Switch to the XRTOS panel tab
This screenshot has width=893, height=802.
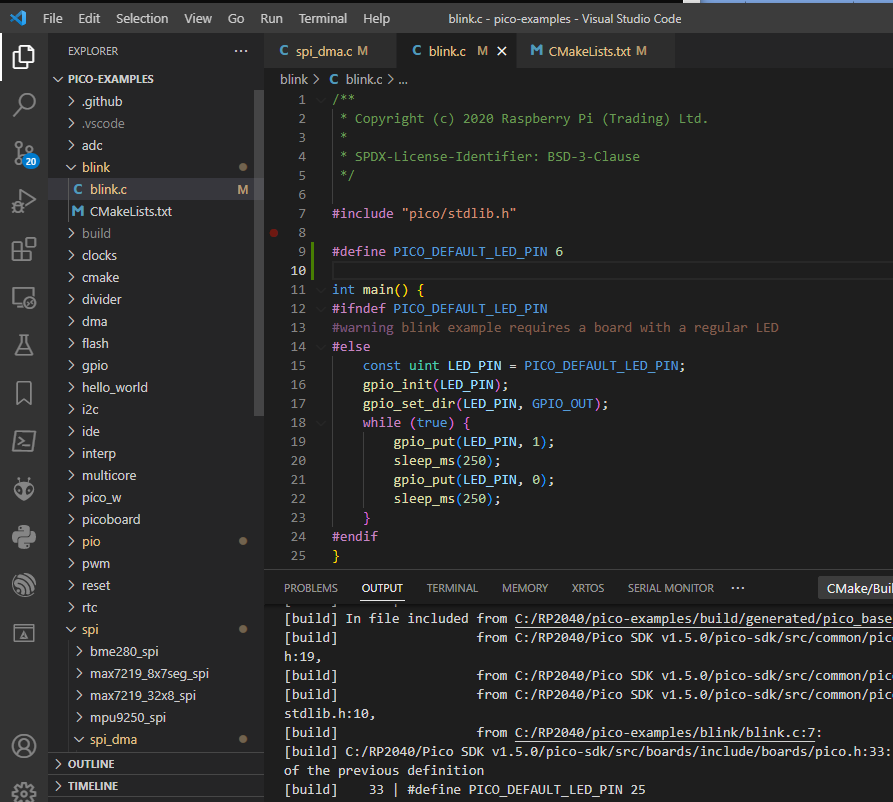588,588
